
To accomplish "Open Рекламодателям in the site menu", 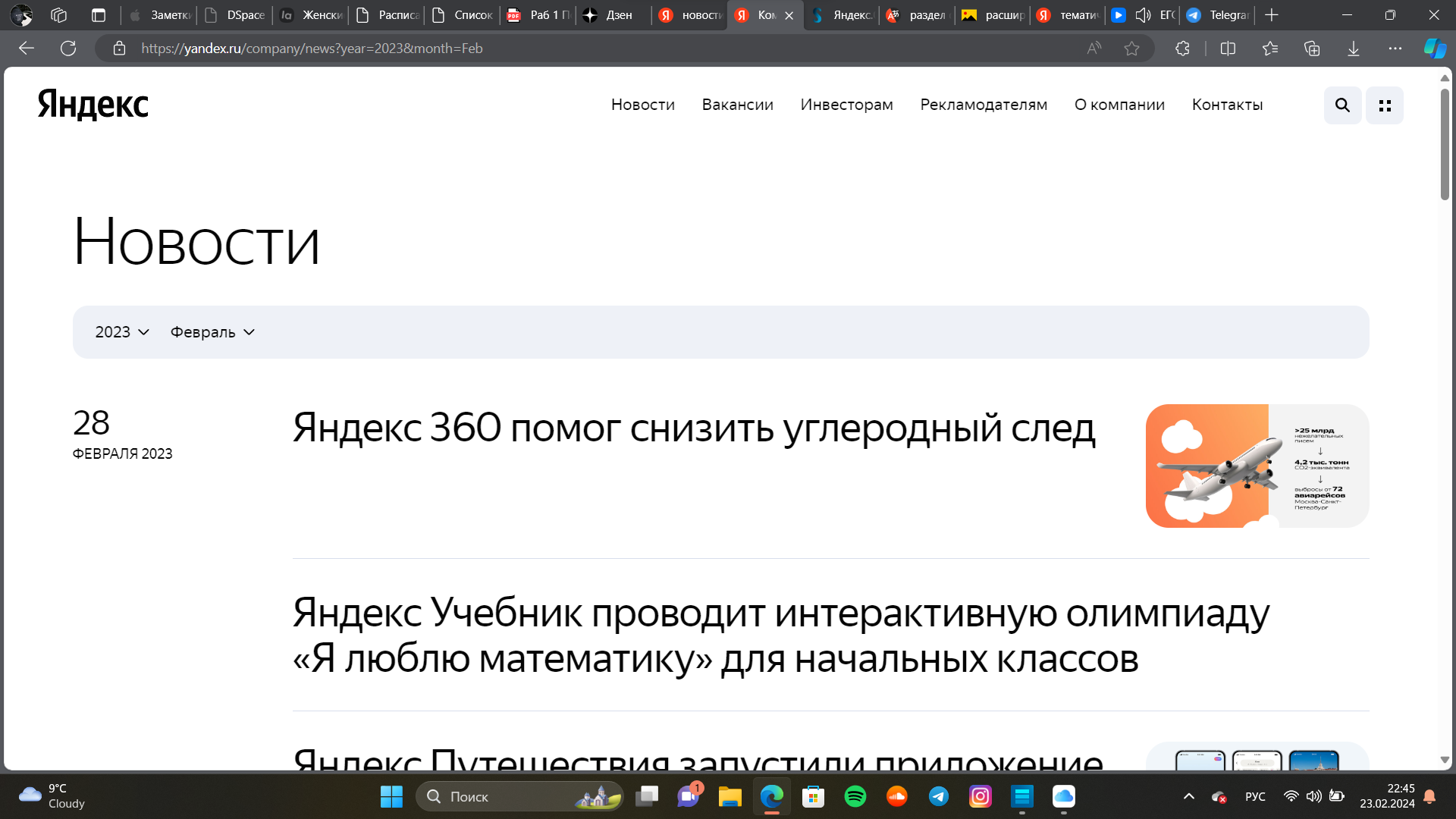I will point(984,105).
